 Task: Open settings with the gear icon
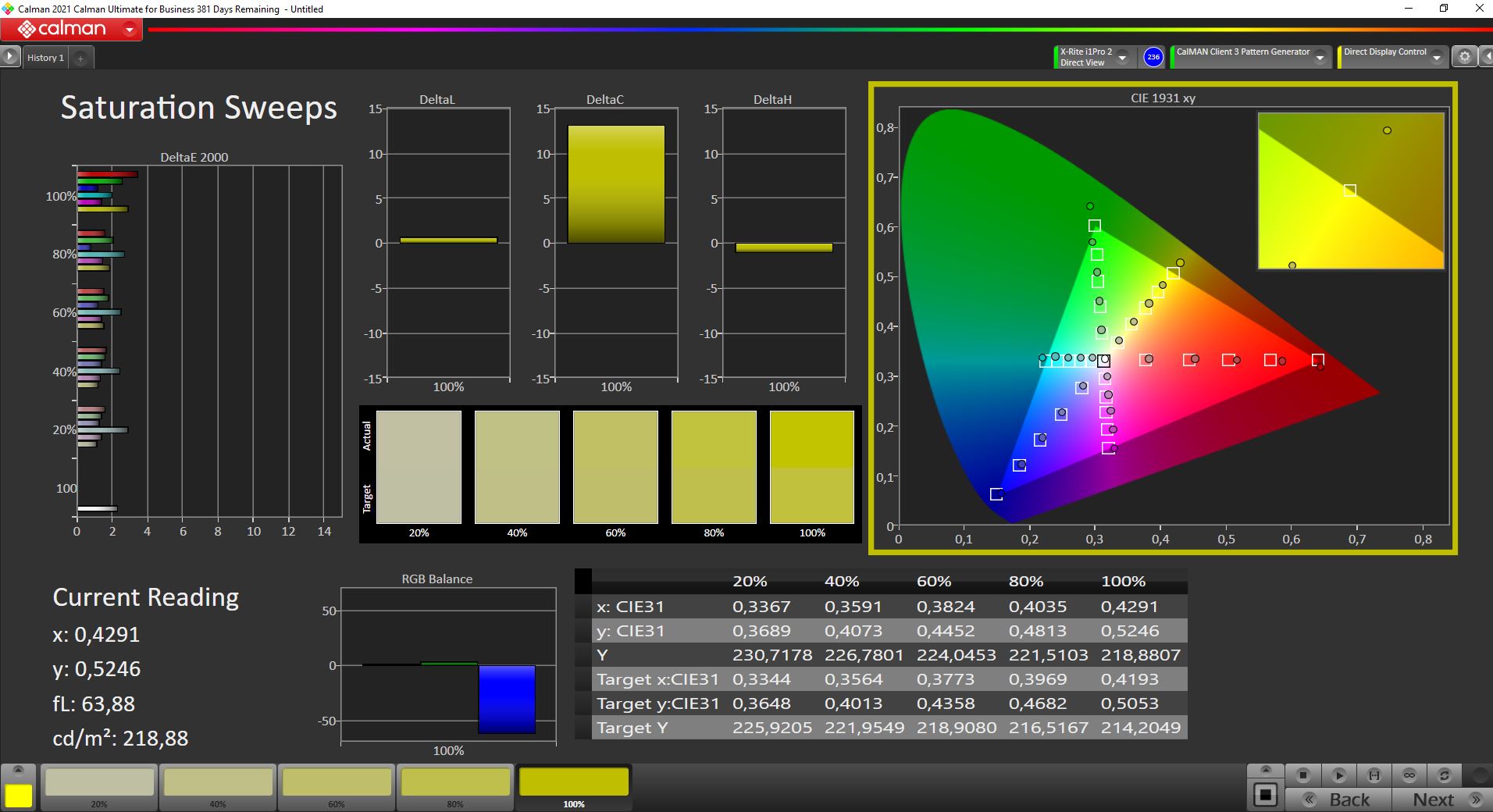1465,57
